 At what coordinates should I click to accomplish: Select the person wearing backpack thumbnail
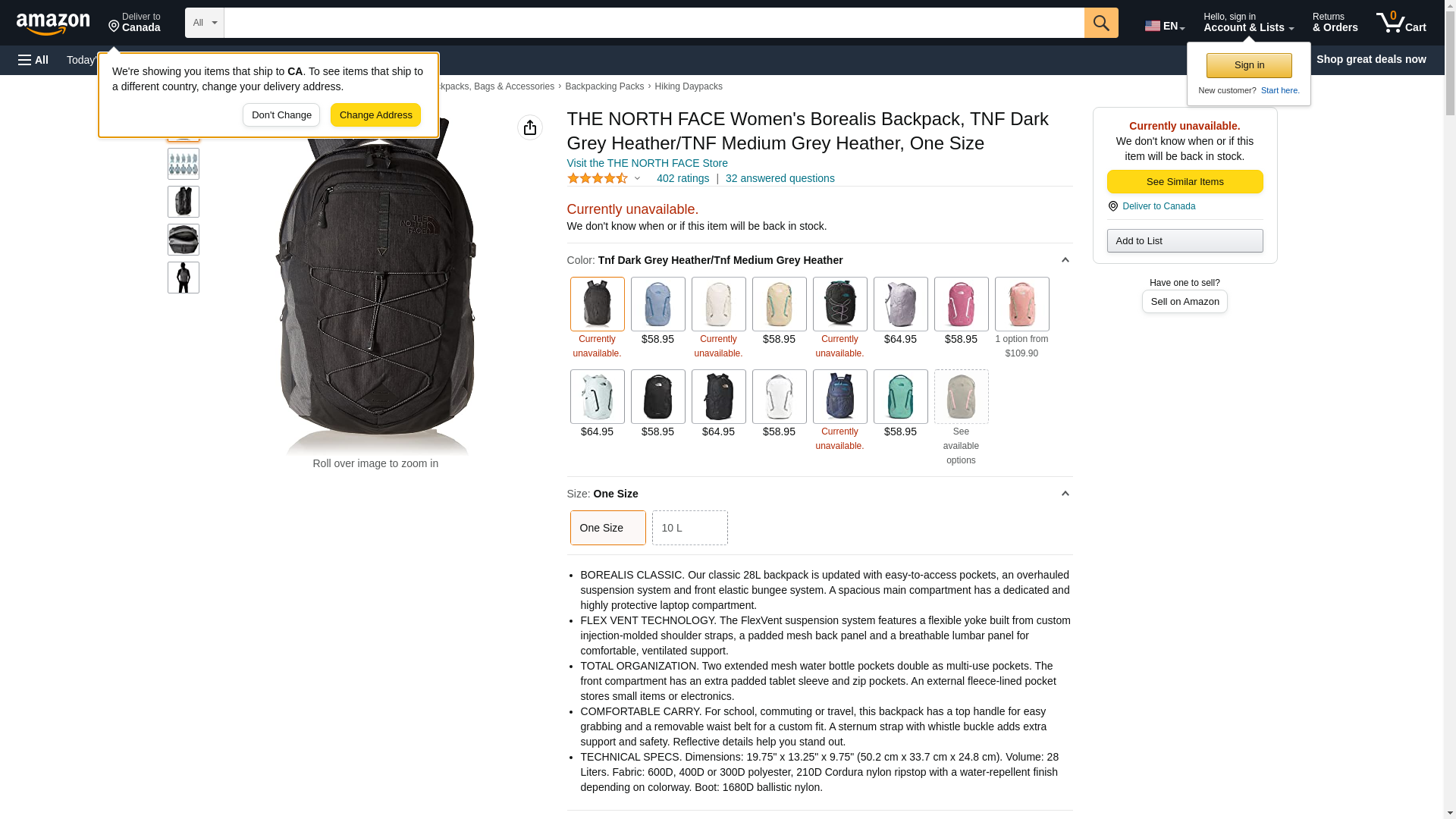(184, 278)
